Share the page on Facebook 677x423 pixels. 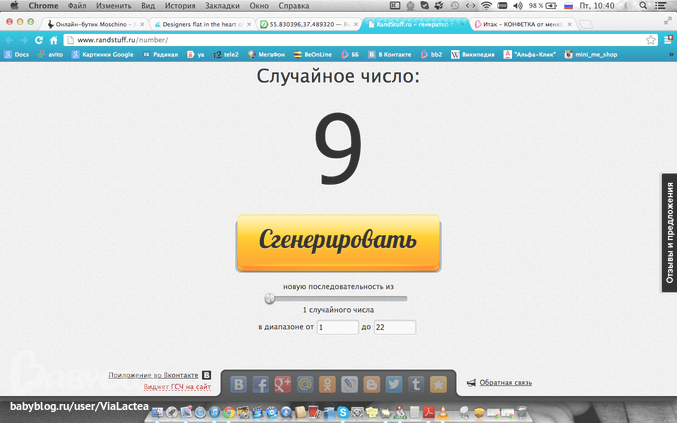[261, 383]
